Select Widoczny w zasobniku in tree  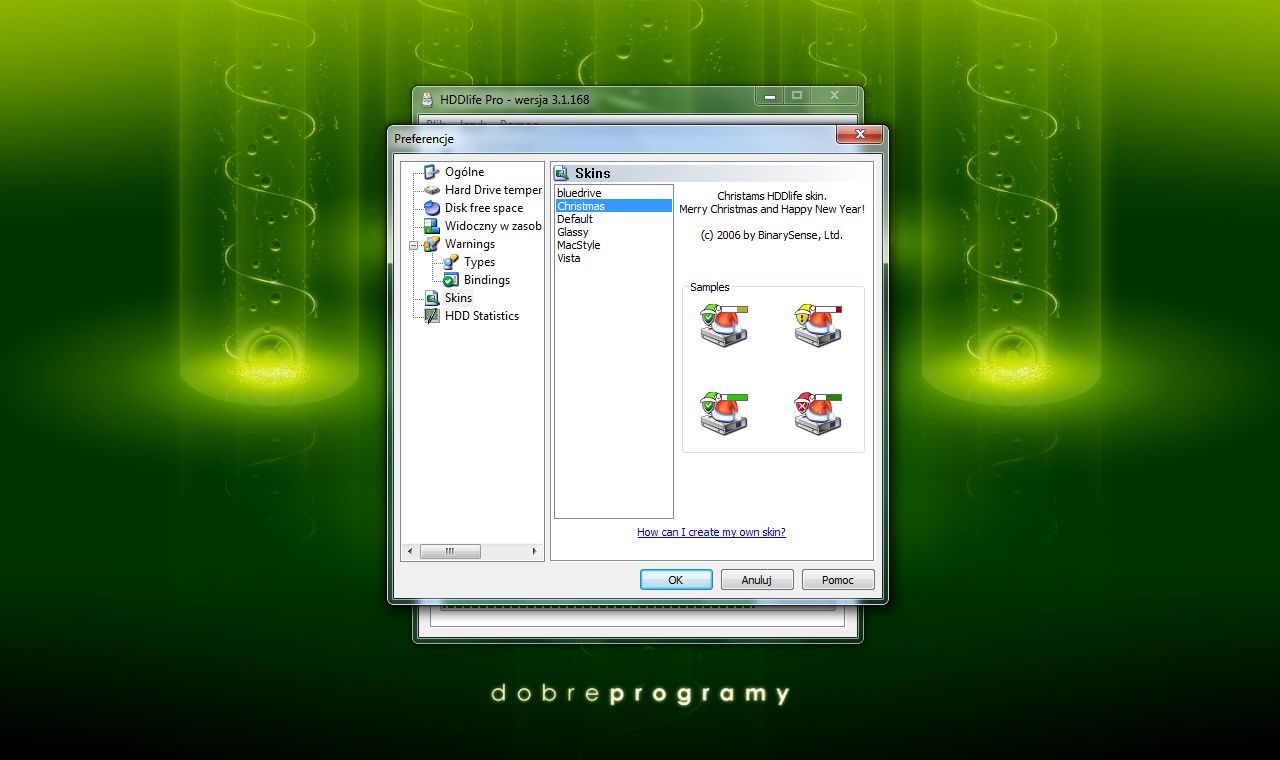[x=493, y=226]
